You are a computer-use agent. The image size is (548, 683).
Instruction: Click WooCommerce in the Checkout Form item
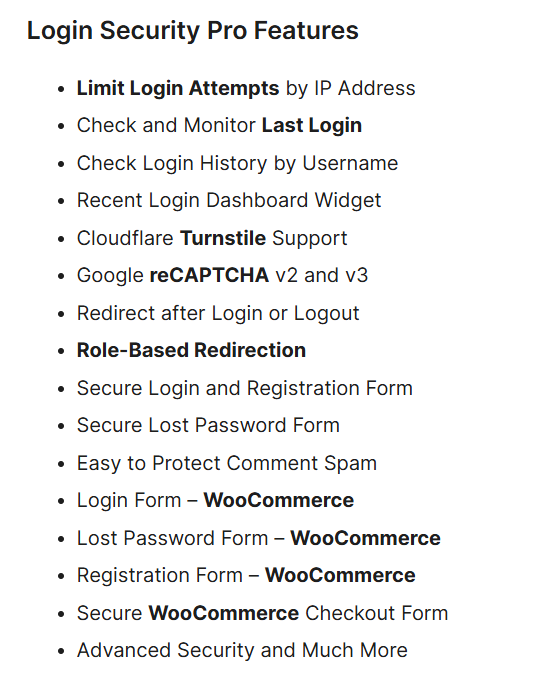224,613
